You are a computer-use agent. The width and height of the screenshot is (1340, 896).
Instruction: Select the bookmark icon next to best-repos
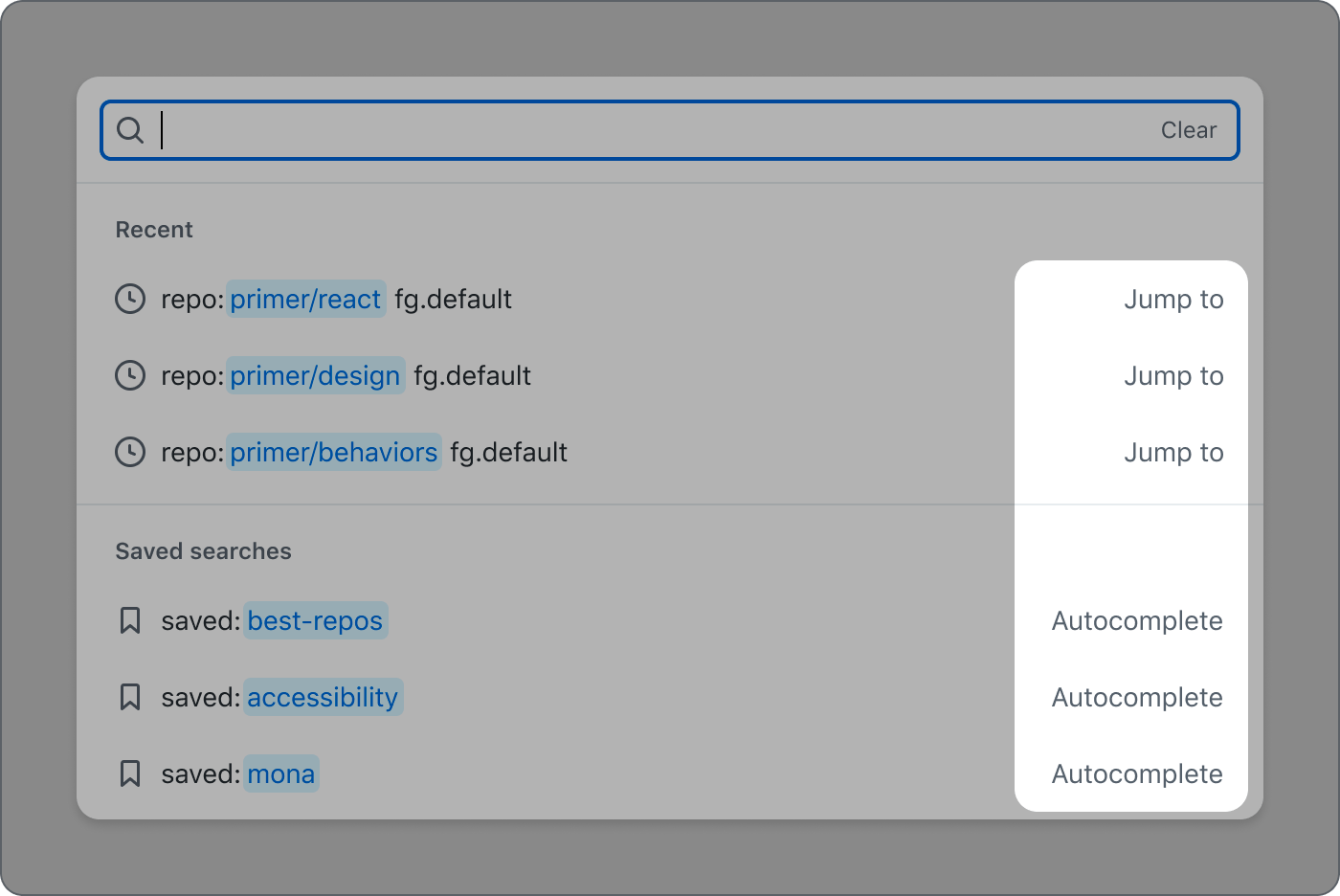click(x=130, y=620)
